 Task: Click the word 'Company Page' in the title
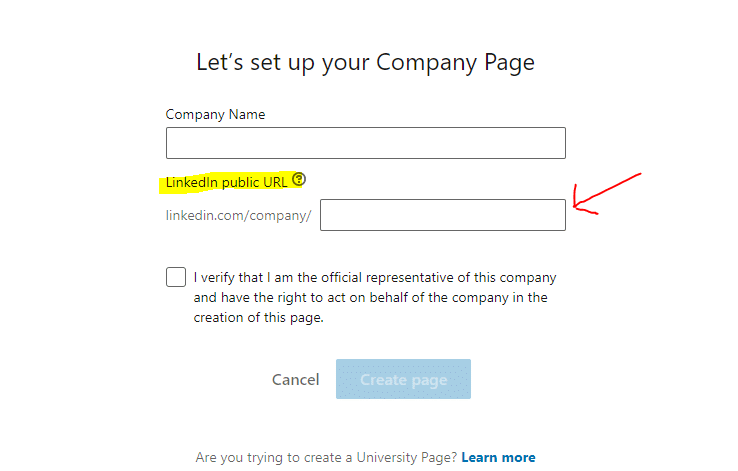[456, 63]
